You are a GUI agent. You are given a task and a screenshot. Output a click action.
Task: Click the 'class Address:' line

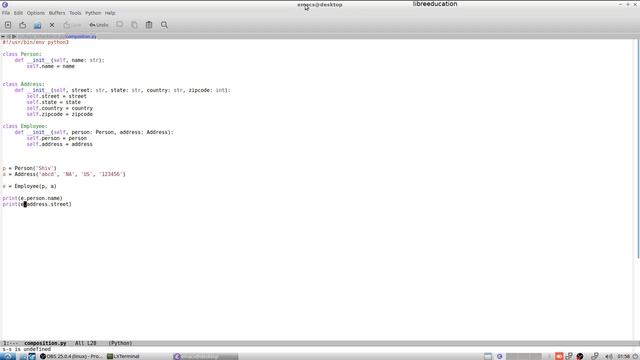(24, 84)
